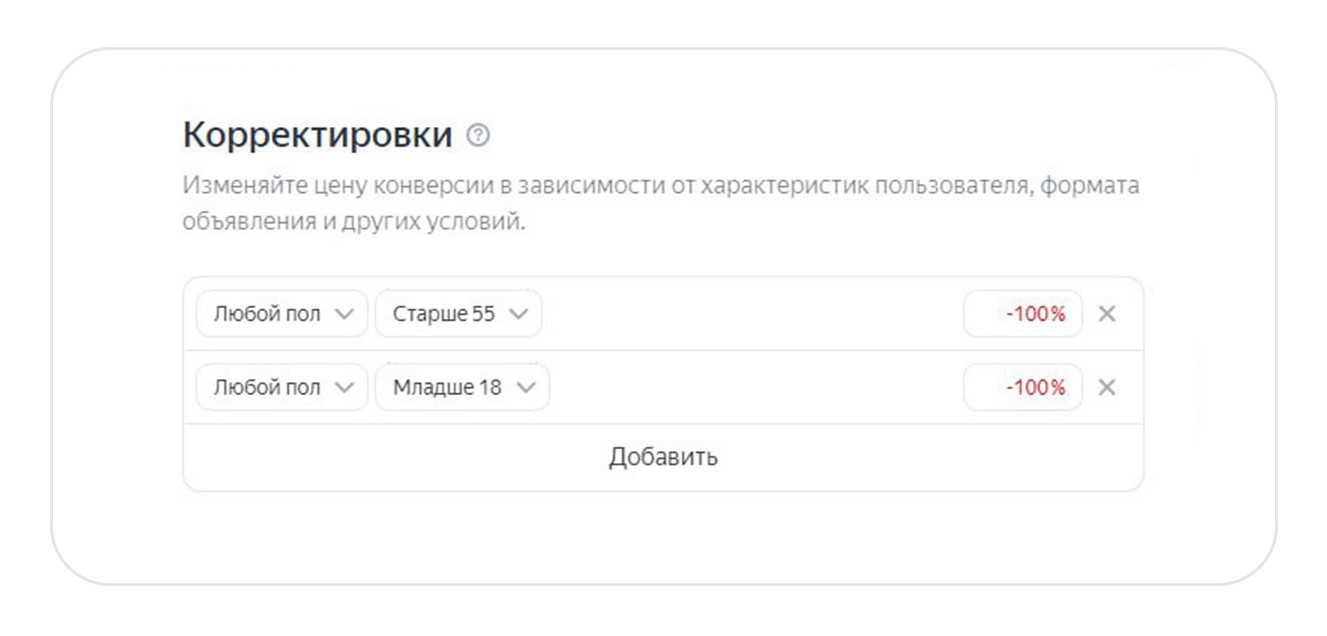
Task: Click the Младше 18 label text
Action: (x=447, y=388)
